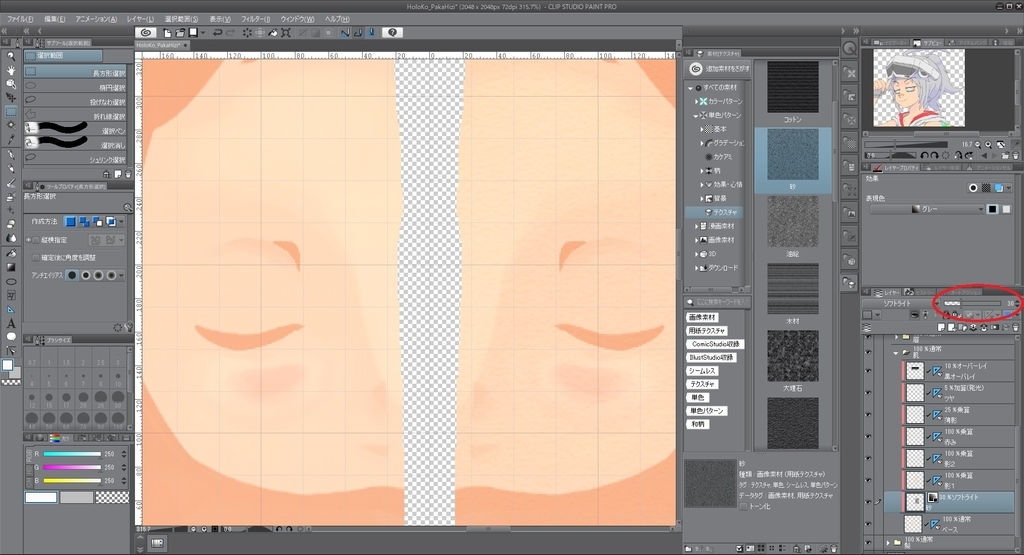Open the グレー expression color dropdown
This screenshot has width=1024, height=555.
[x=926, y=209]
